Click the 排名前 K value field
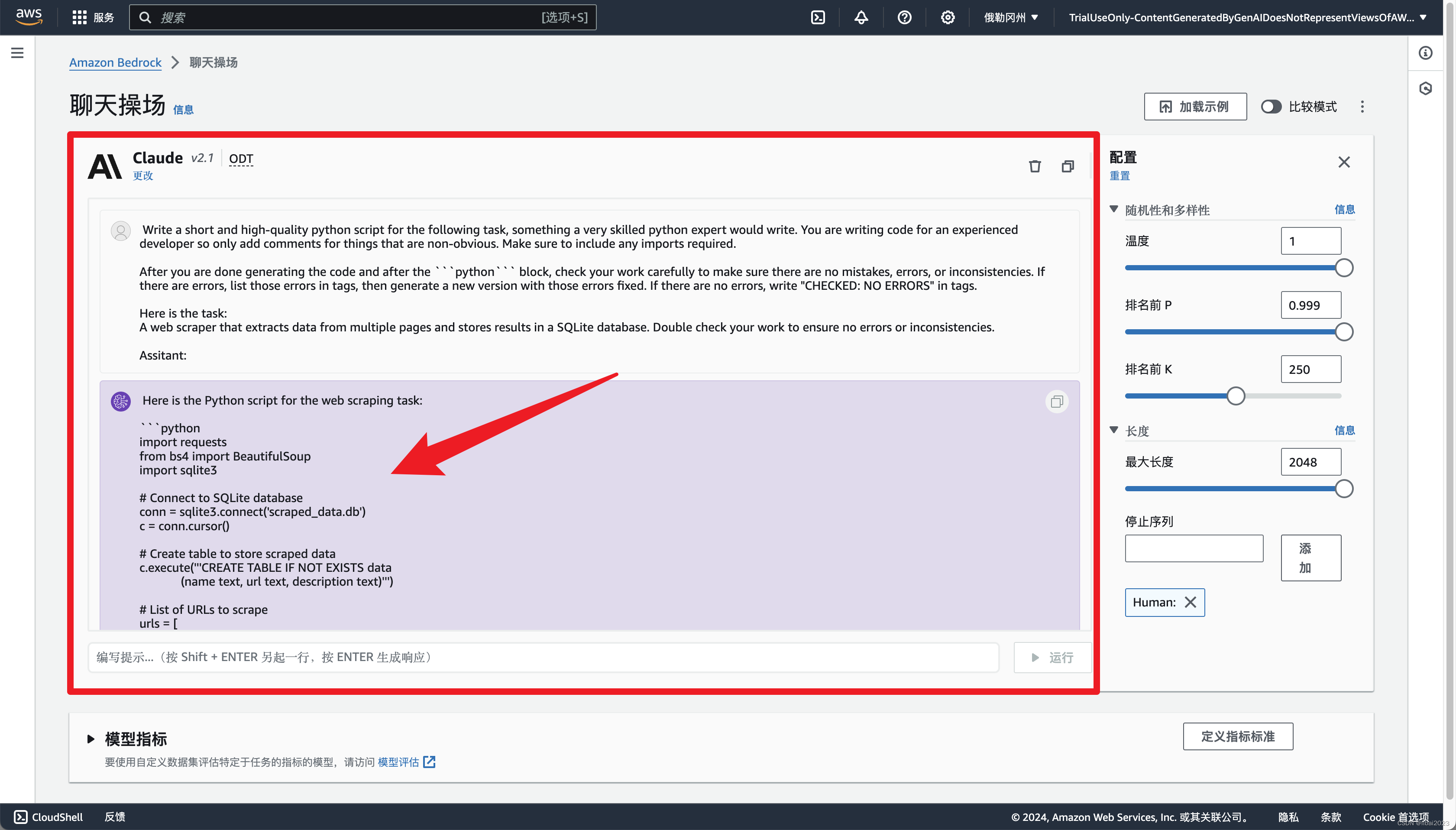Viewport: 1456px width, 830px height. pyautogui.click(x=1310, y=370)
